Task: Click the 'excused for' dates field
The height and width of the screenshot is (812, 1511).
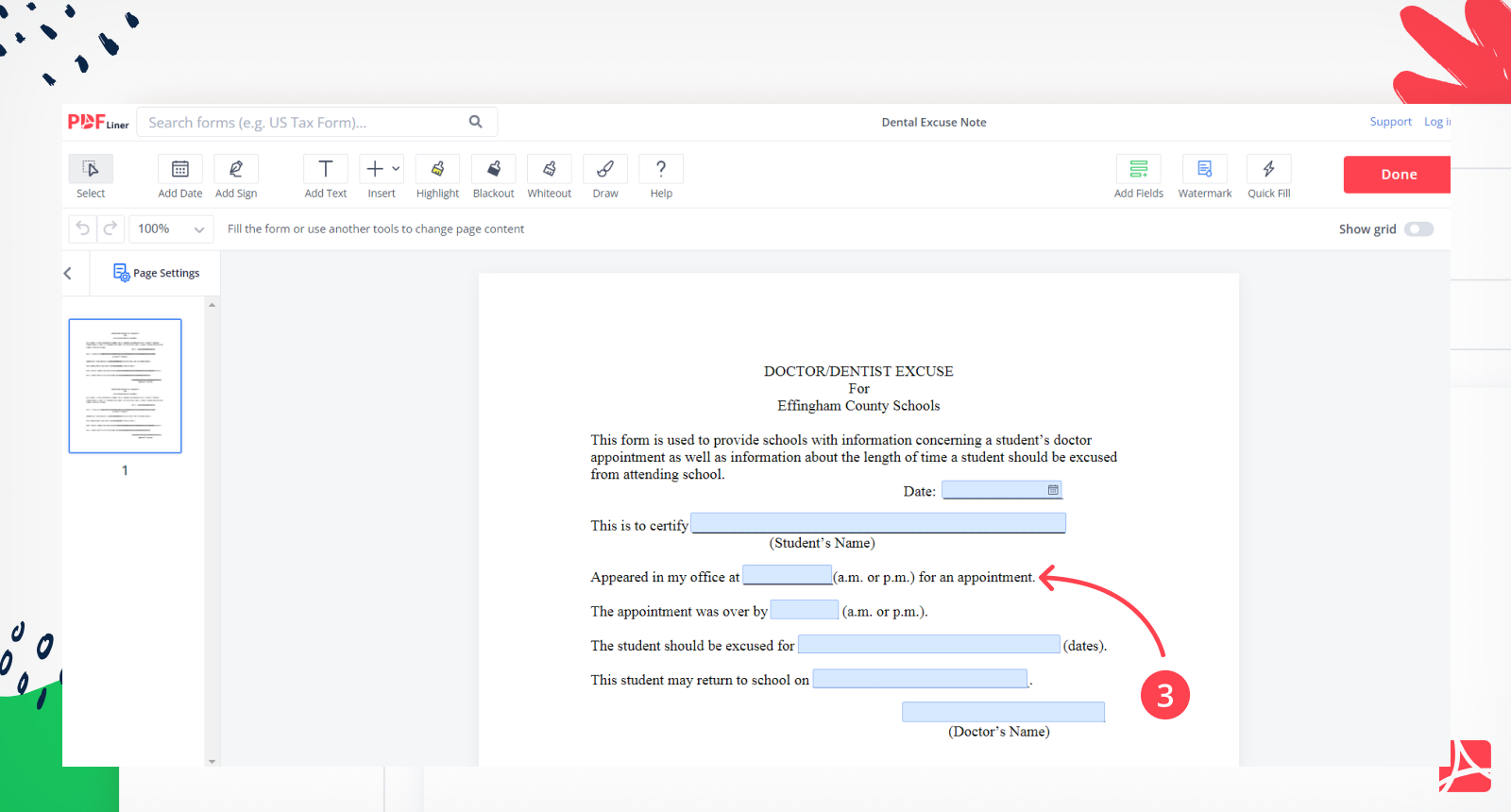Action: point(929,644)
